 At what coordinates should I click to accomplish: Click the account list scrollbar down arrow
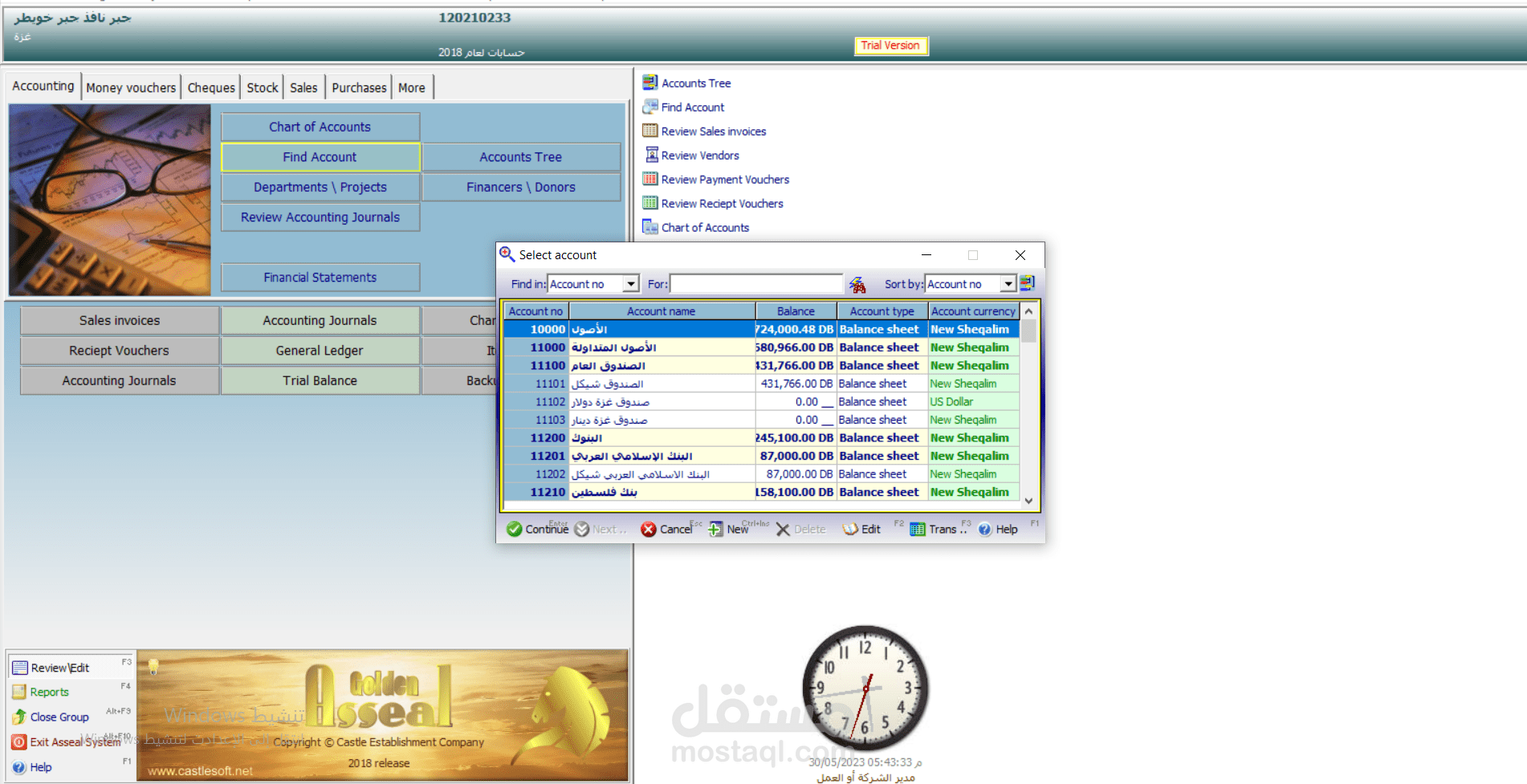1028,501
